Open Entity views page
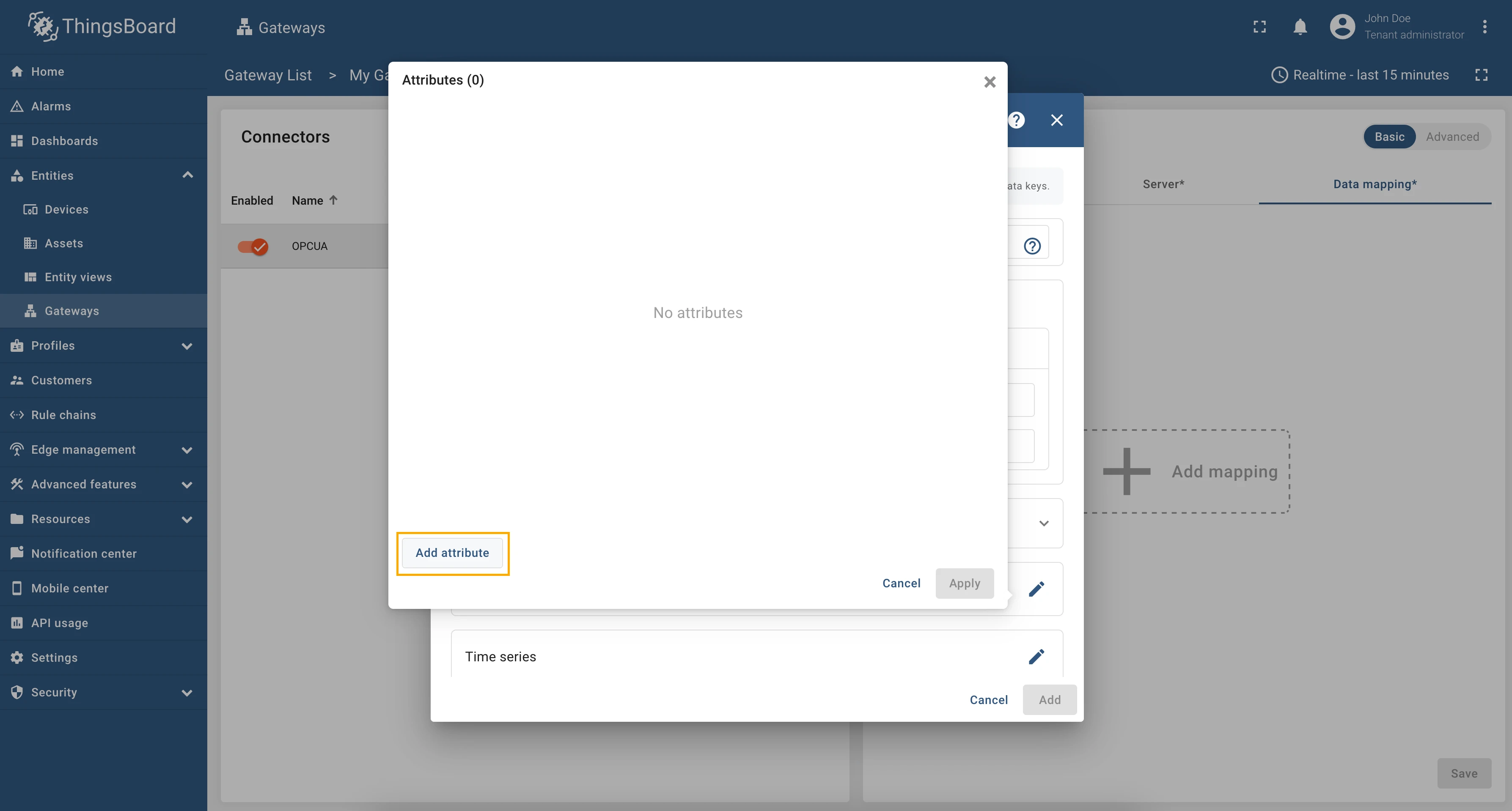 click(103, 277)
